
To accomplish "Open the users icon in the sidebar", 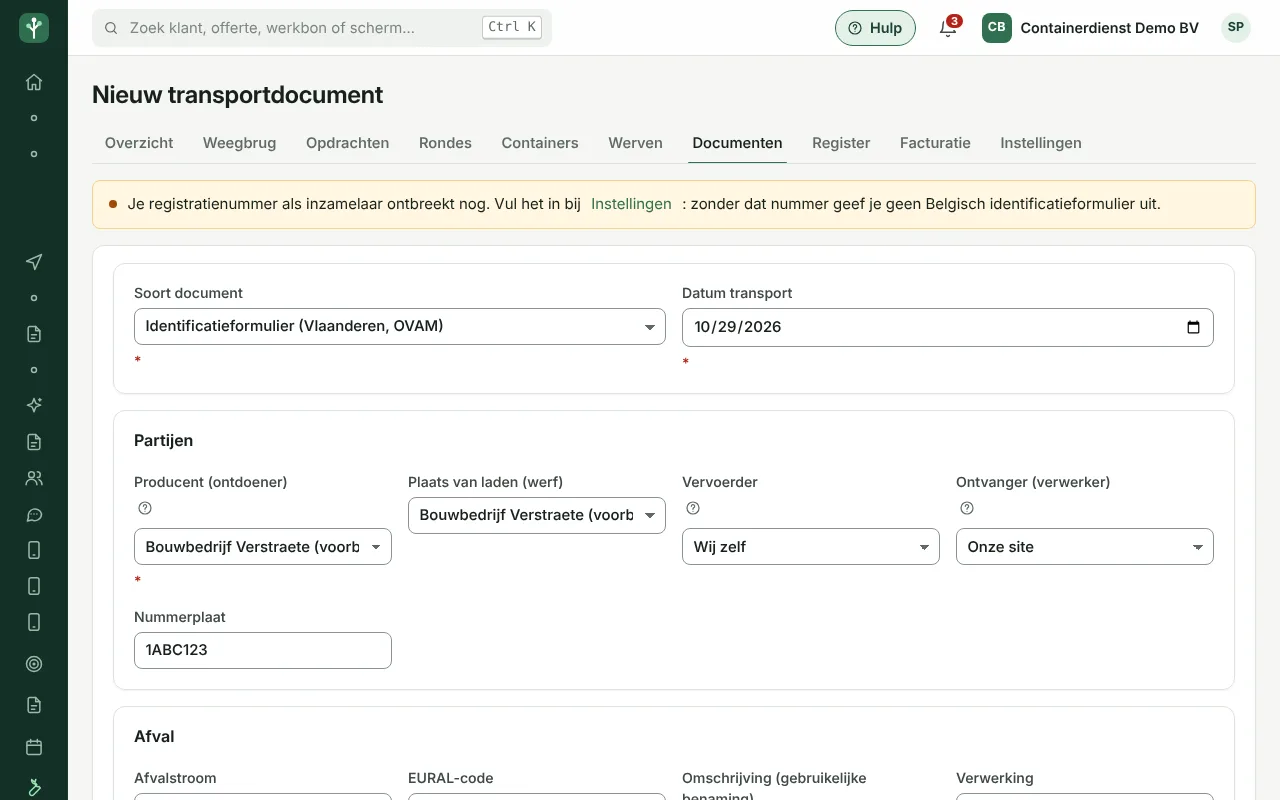I will tap(34, 478).
